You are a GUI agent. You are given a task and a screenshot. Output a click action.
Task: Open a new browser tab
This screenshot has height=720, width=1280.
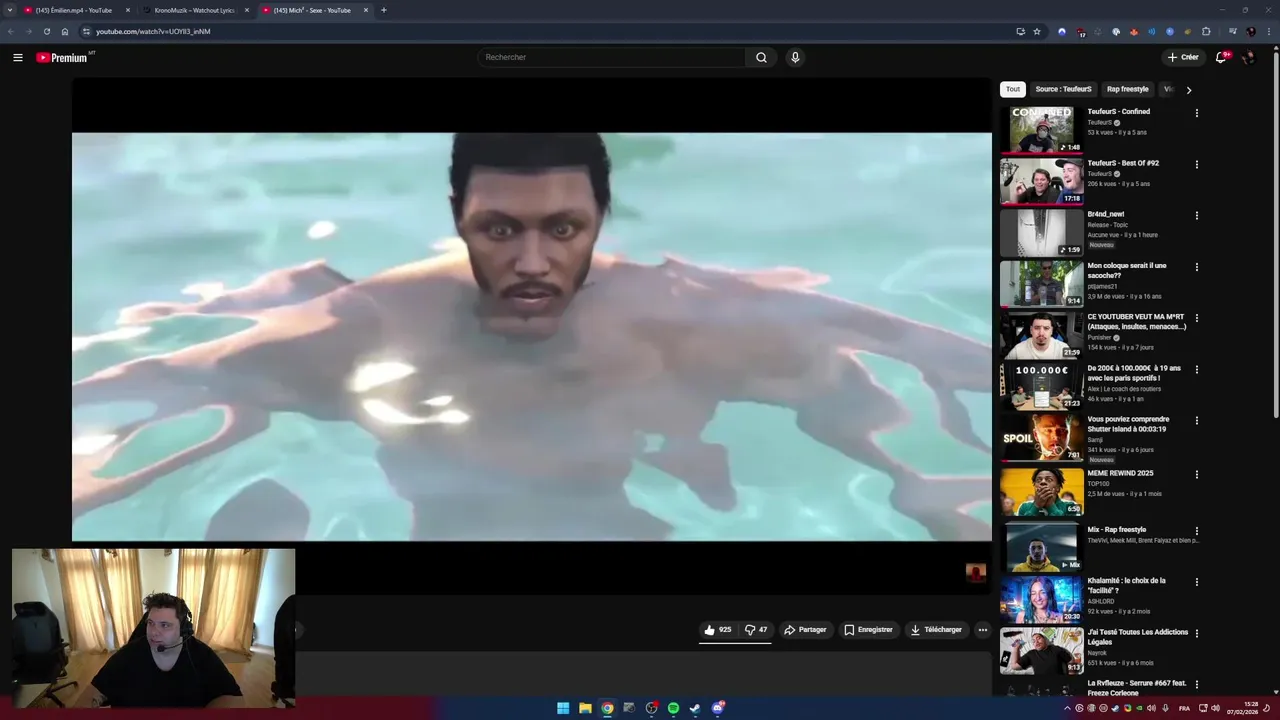[x=384, y=10]
